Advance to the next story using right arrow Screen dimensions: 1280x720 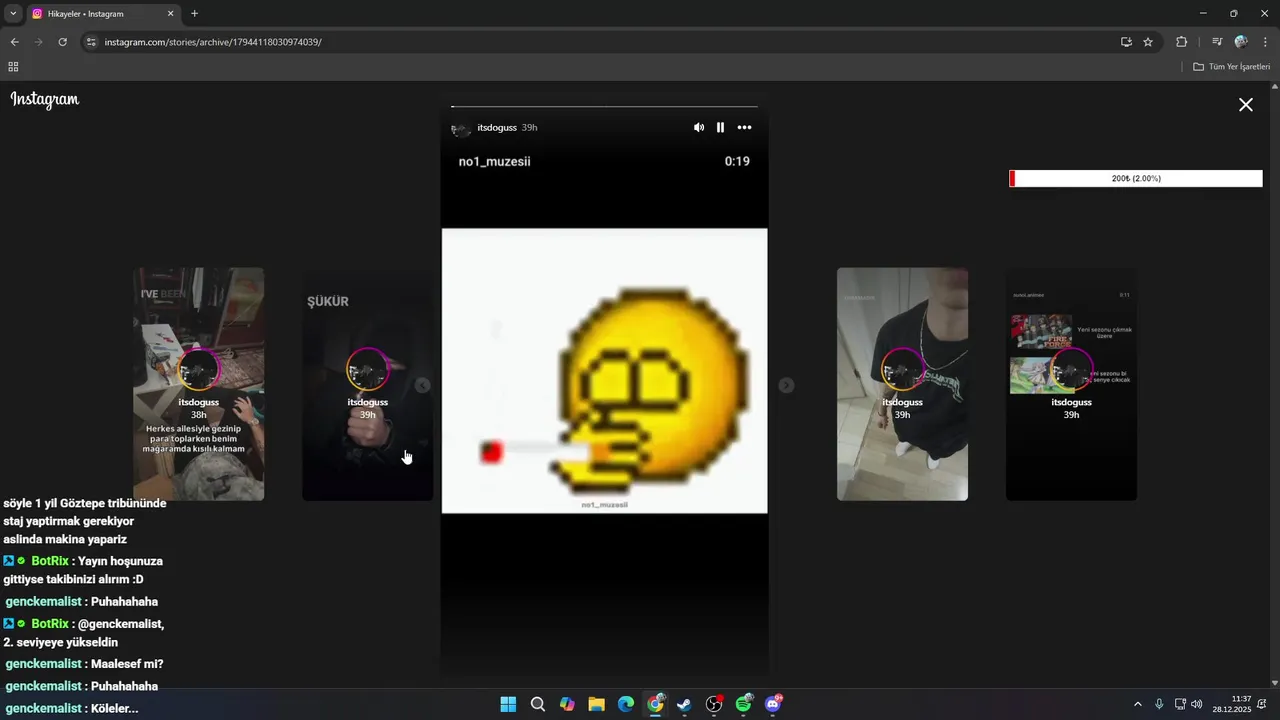click(x=787, y=385)
